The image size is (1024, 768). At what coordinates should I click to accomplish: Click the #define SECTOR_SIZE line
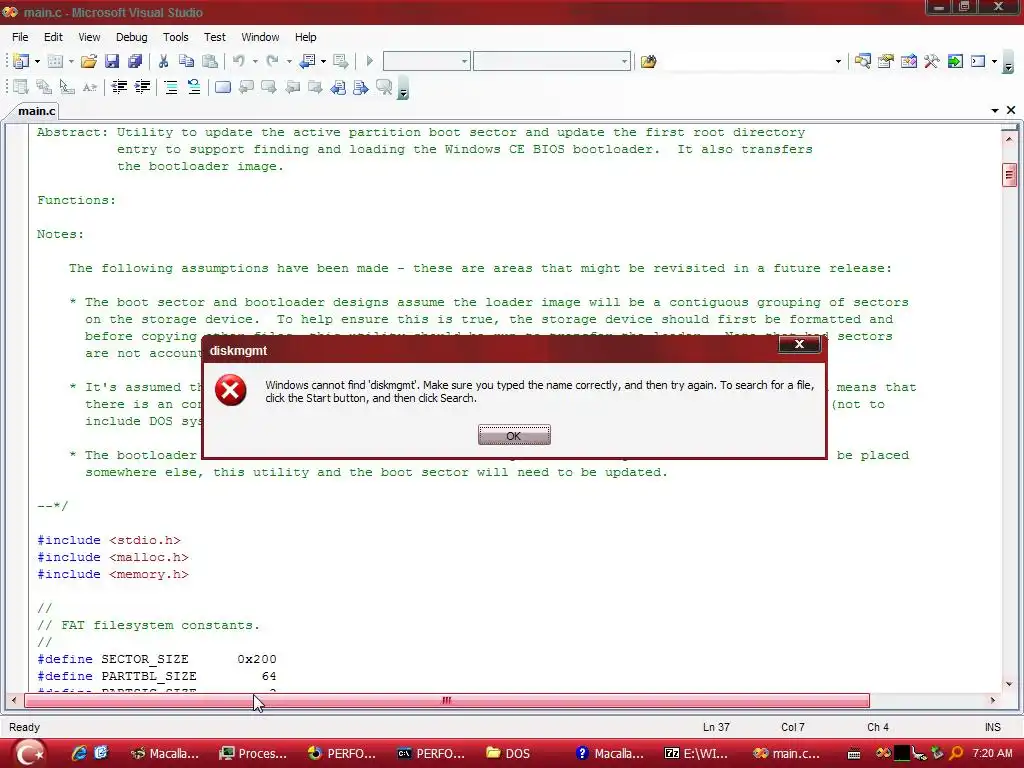click(157, 659)
